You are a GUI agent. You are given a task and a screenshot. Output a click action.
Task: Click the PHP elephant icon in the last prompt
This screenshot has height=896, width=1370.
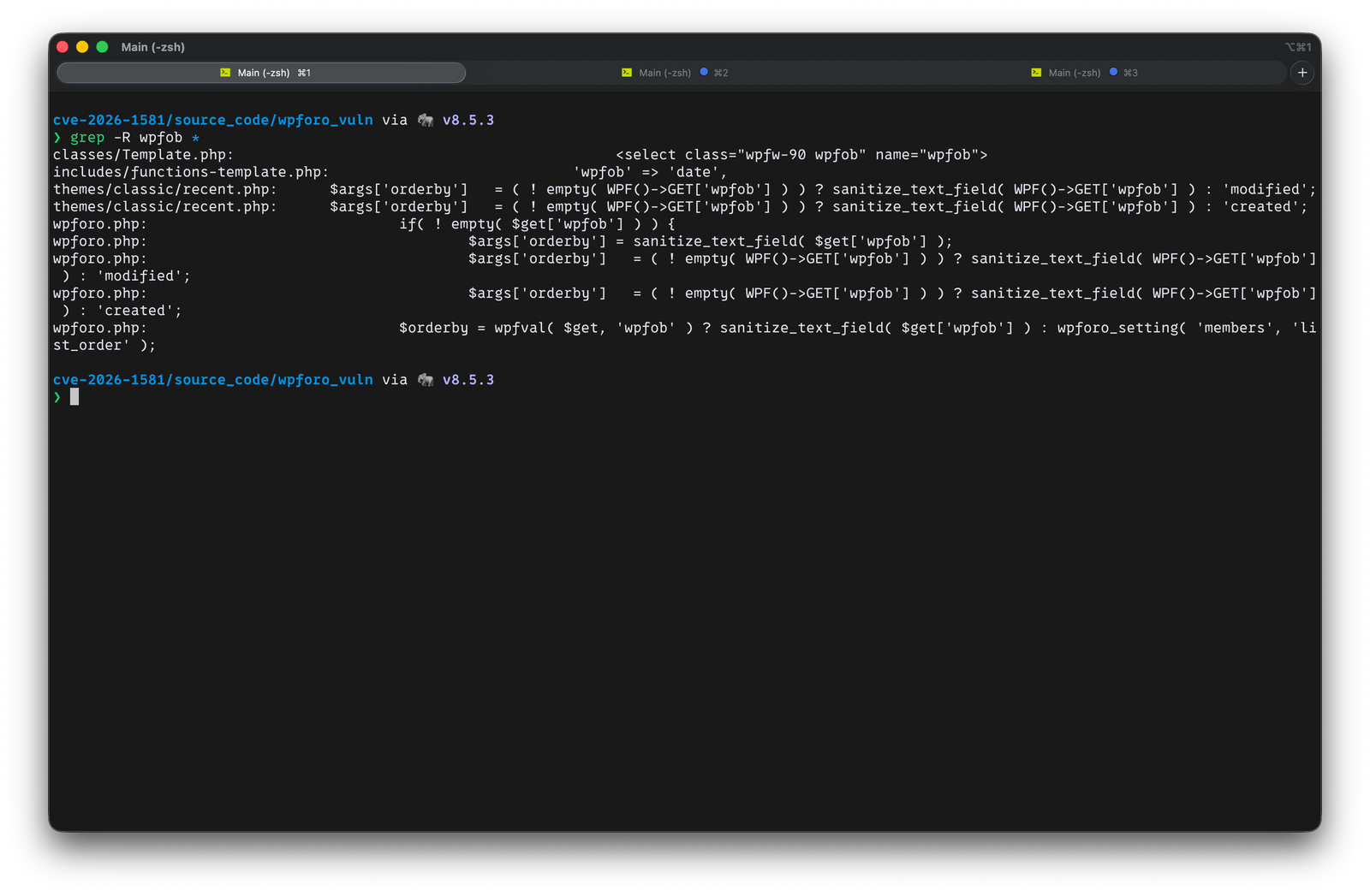426,379
